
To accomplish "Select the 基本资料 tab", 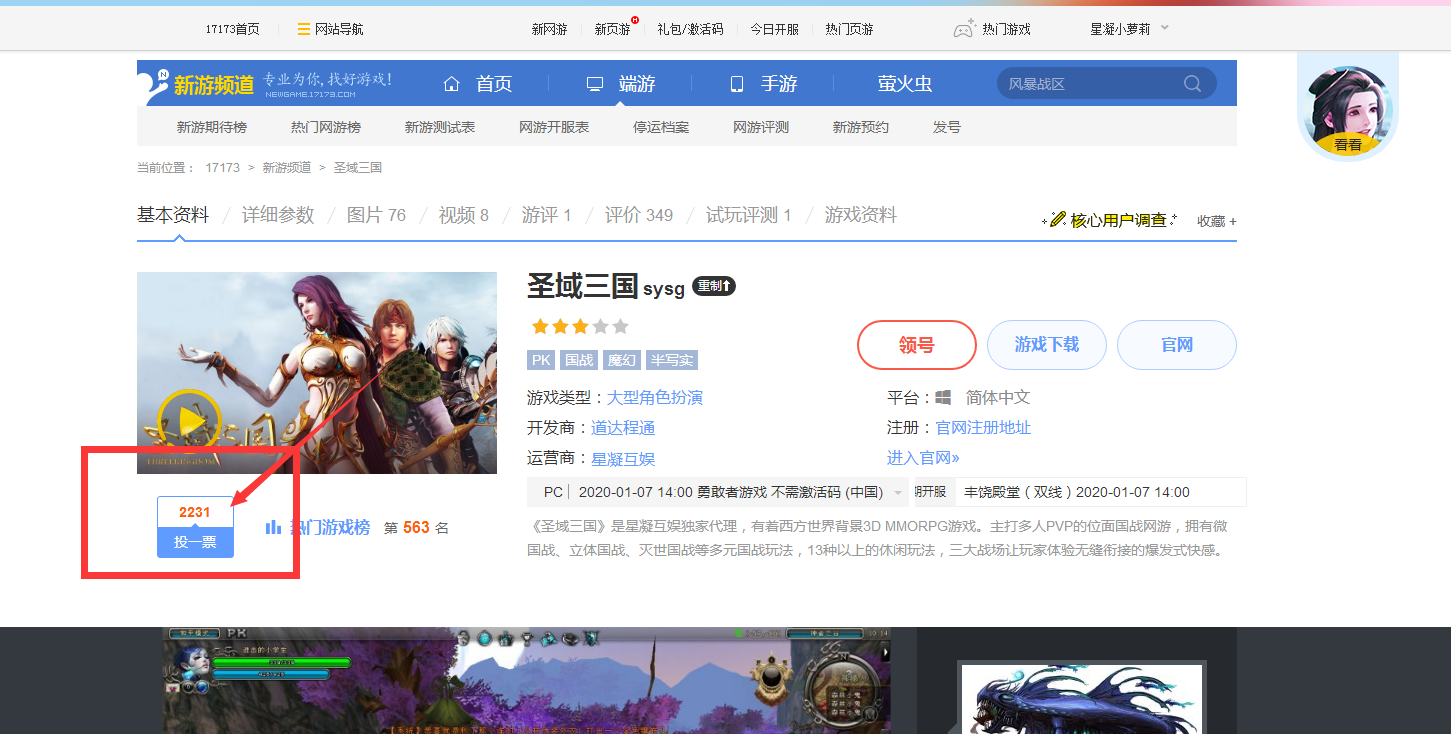I will 173,215.
